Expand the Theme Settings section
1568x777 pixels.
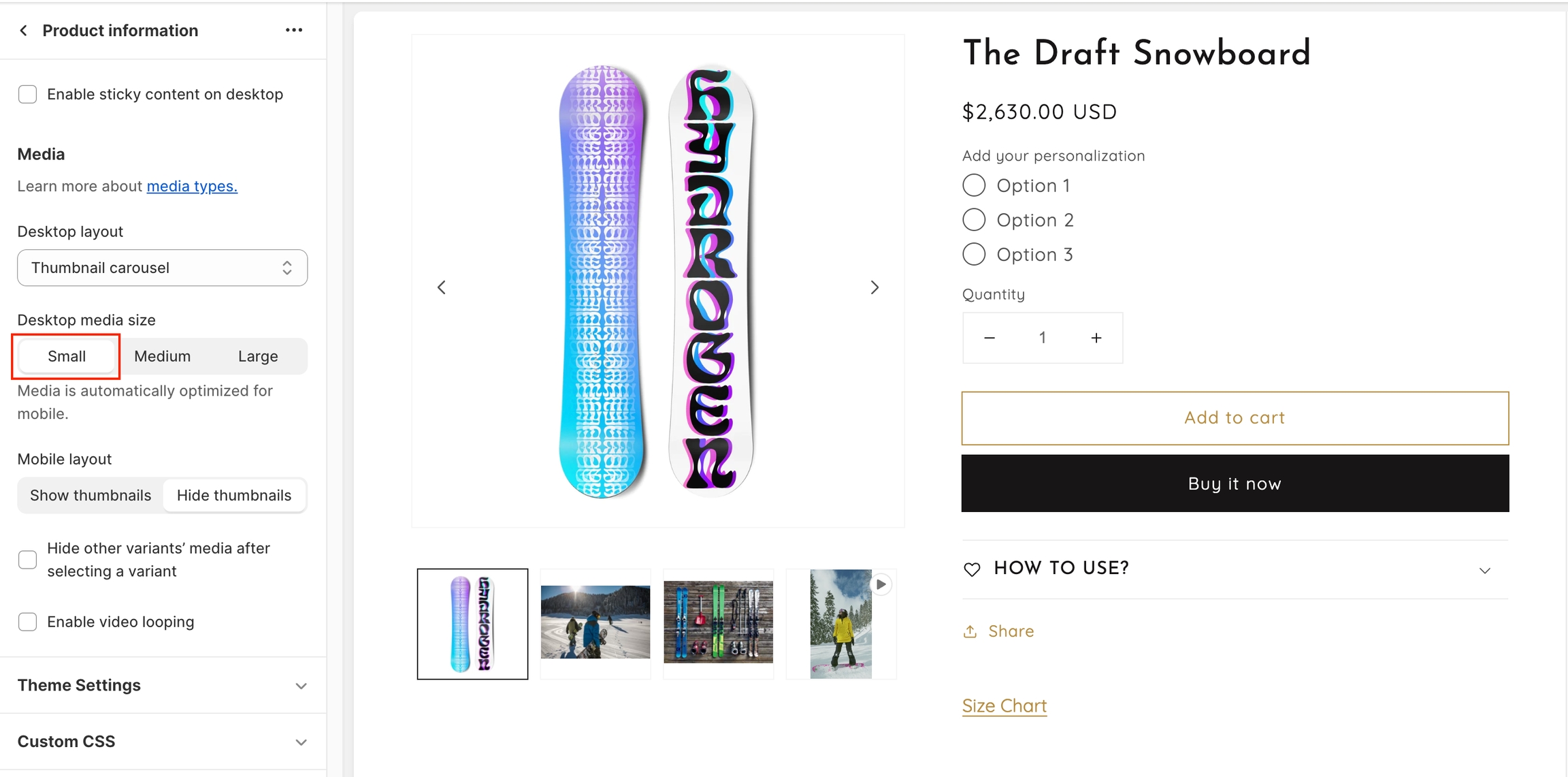pos(163,685)
